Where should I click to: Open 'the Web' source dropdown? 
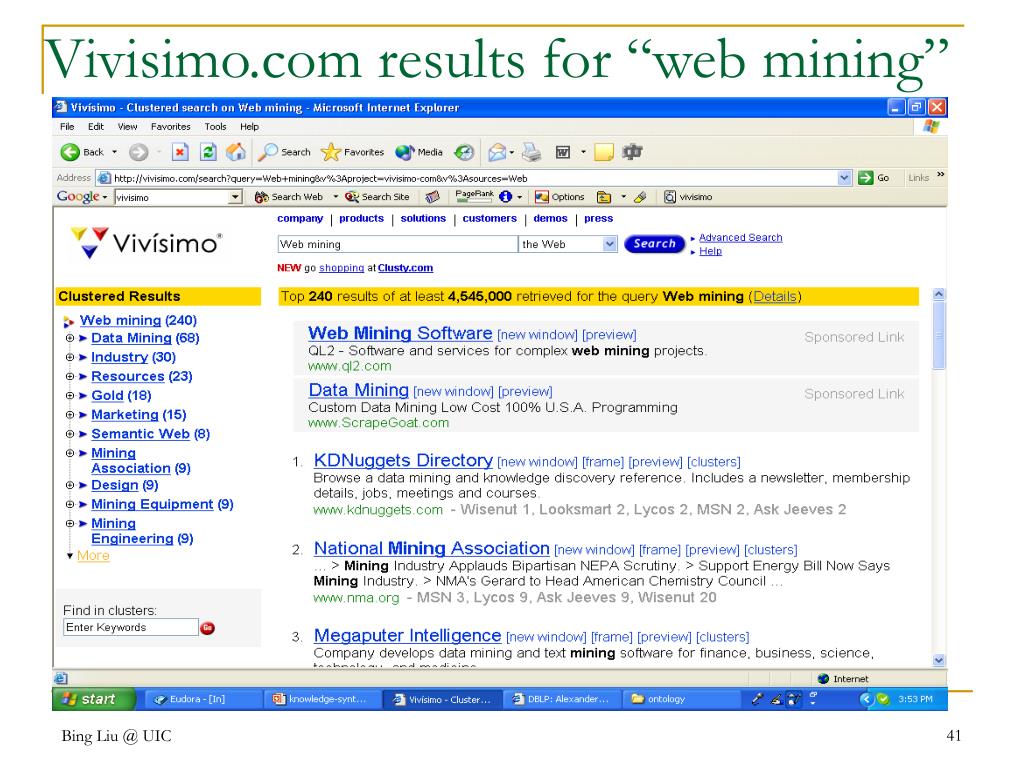pos(610,244)
